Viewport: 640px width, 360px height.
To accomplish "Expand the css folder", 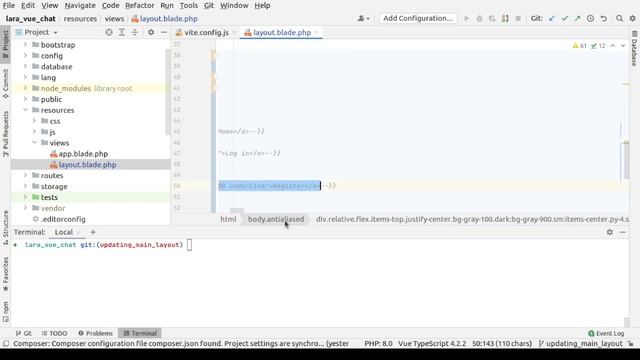I will (x=34, y=121).
